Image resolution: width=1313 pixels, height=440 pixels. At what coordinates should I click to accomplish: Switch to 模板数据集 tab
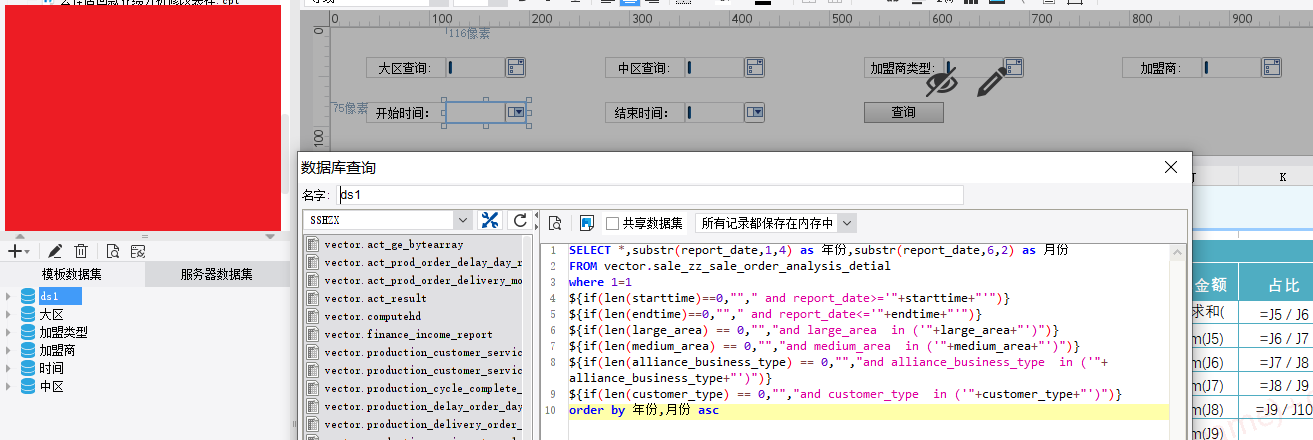pyautogui.click(x=72, y=274)
